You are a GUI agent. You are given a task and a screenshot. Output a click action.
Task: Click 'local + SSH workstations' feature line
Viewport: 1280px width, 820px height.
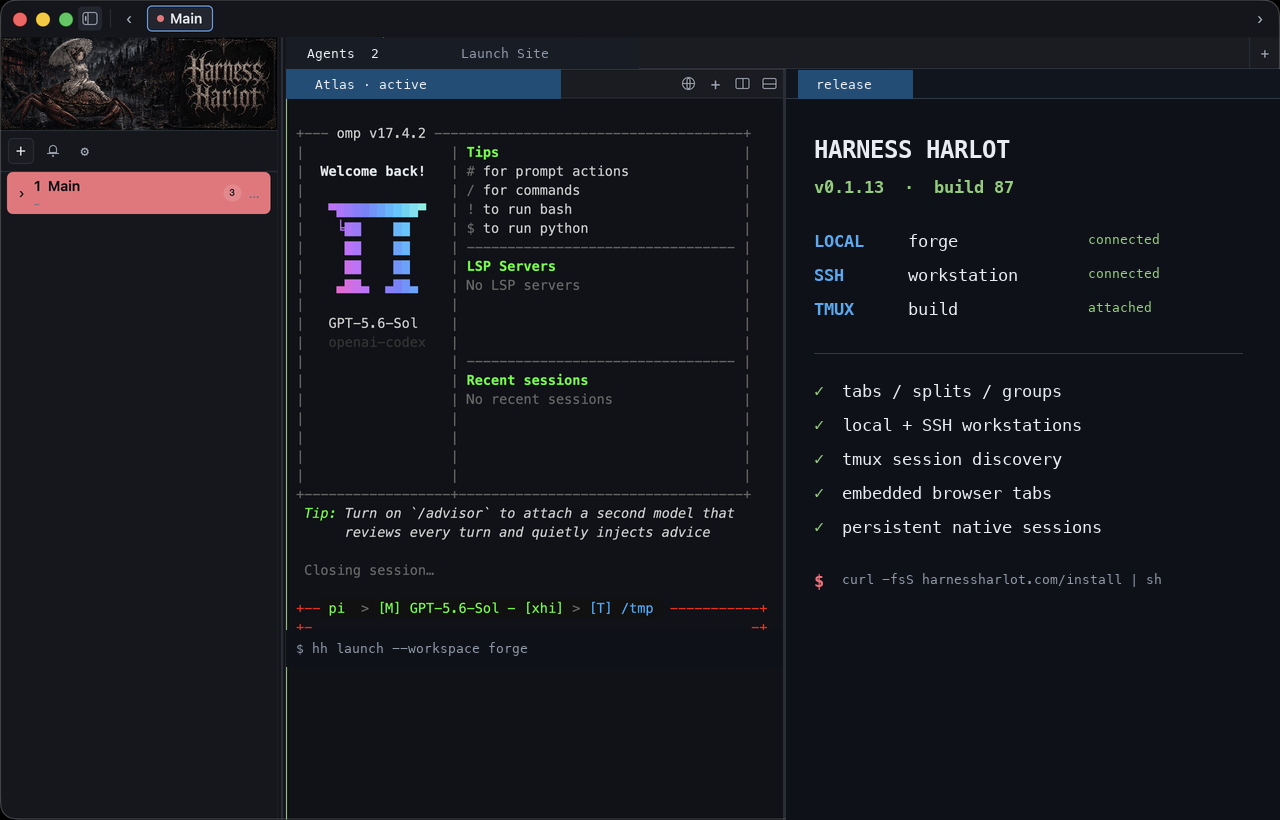coord(962,425)
